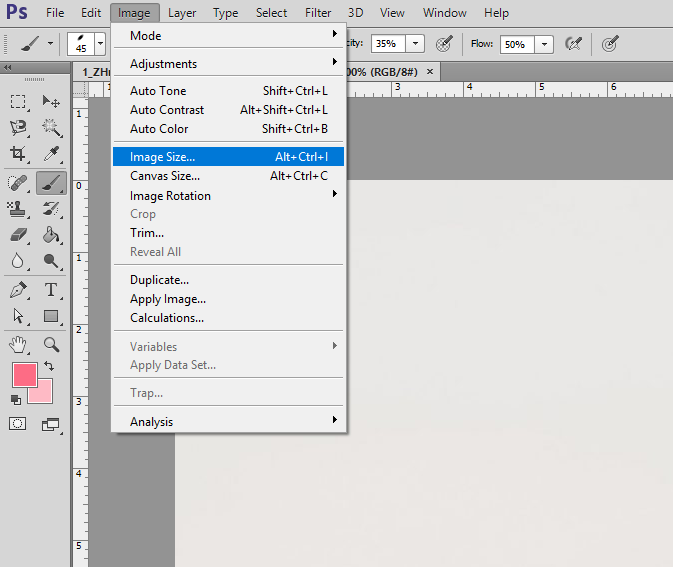Screen dimensions: 673x567
Task: Open the Opacity 35% dropdown arrow
Action: pos(415,44)
